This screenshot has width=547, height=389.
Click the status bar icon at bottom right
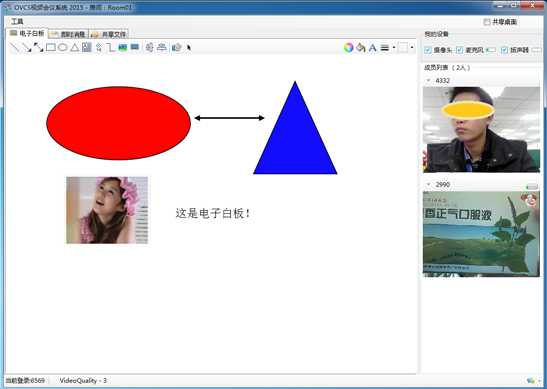click(531, 381)
